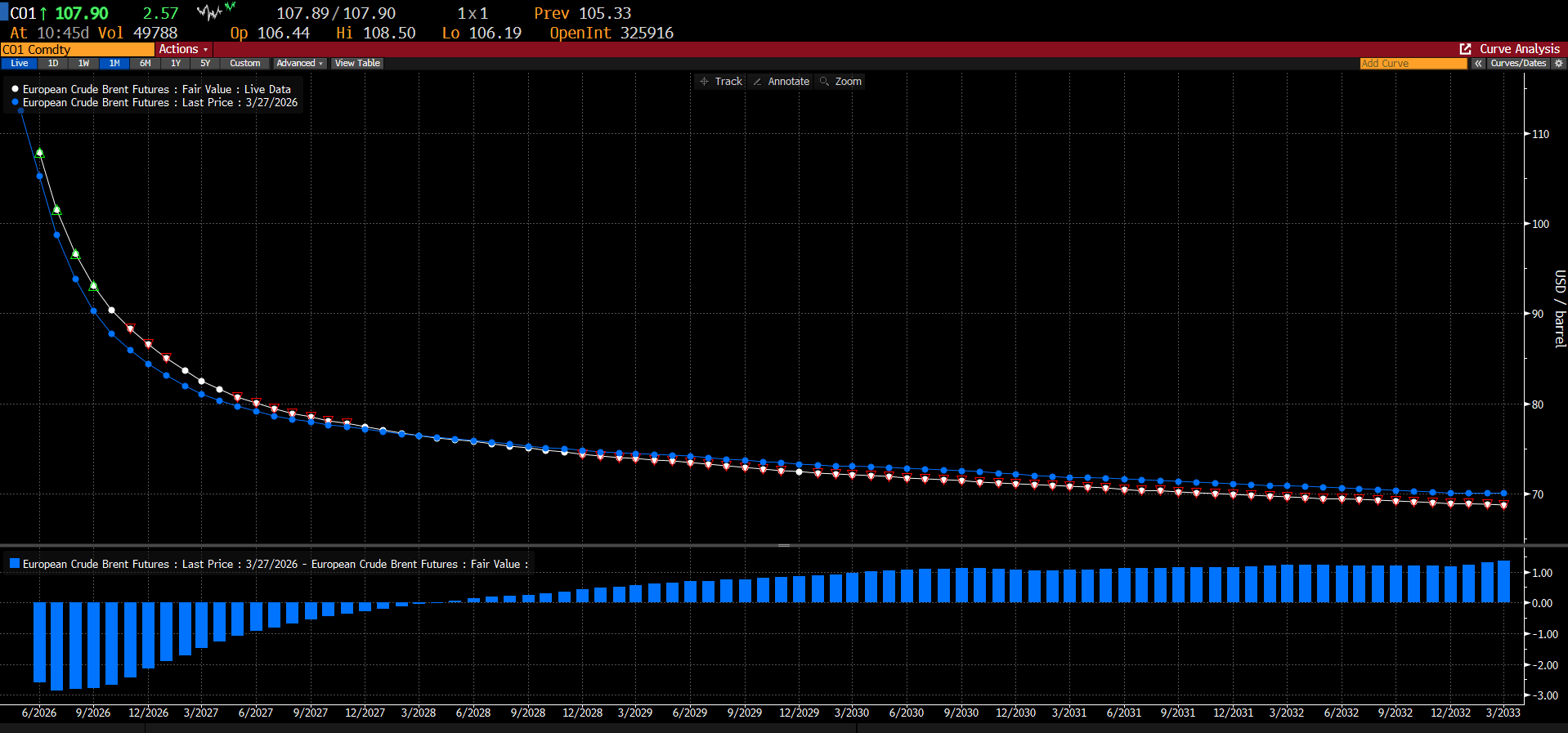This screenshot has width=1568, height=733.
Task: Click the white Fair Value legend marker
Action: tap(15, 89)
